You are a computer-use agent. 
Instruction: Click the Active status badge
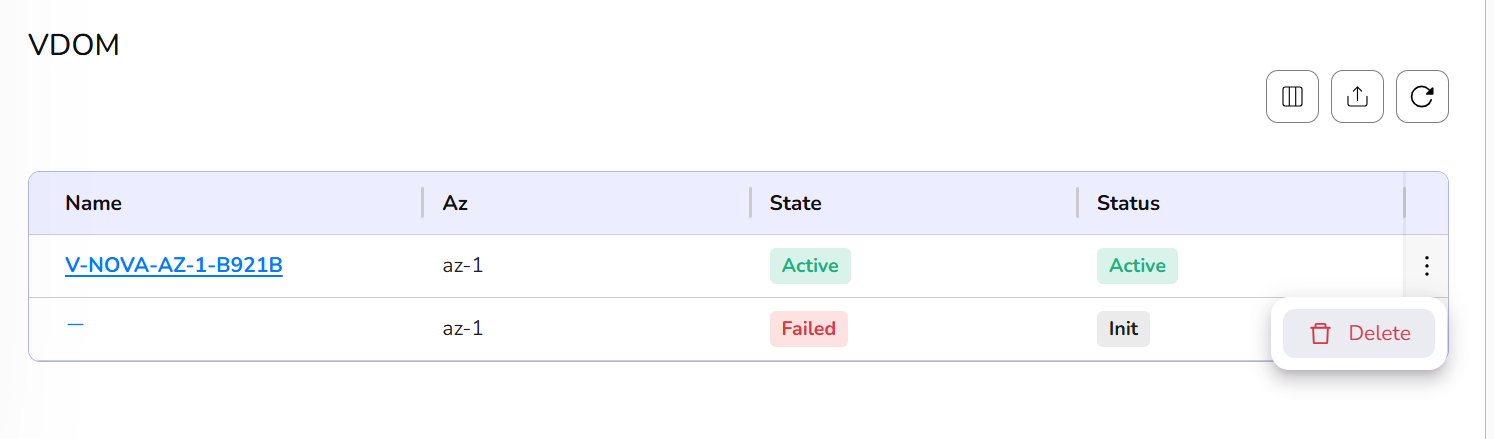coord(1137,266)
